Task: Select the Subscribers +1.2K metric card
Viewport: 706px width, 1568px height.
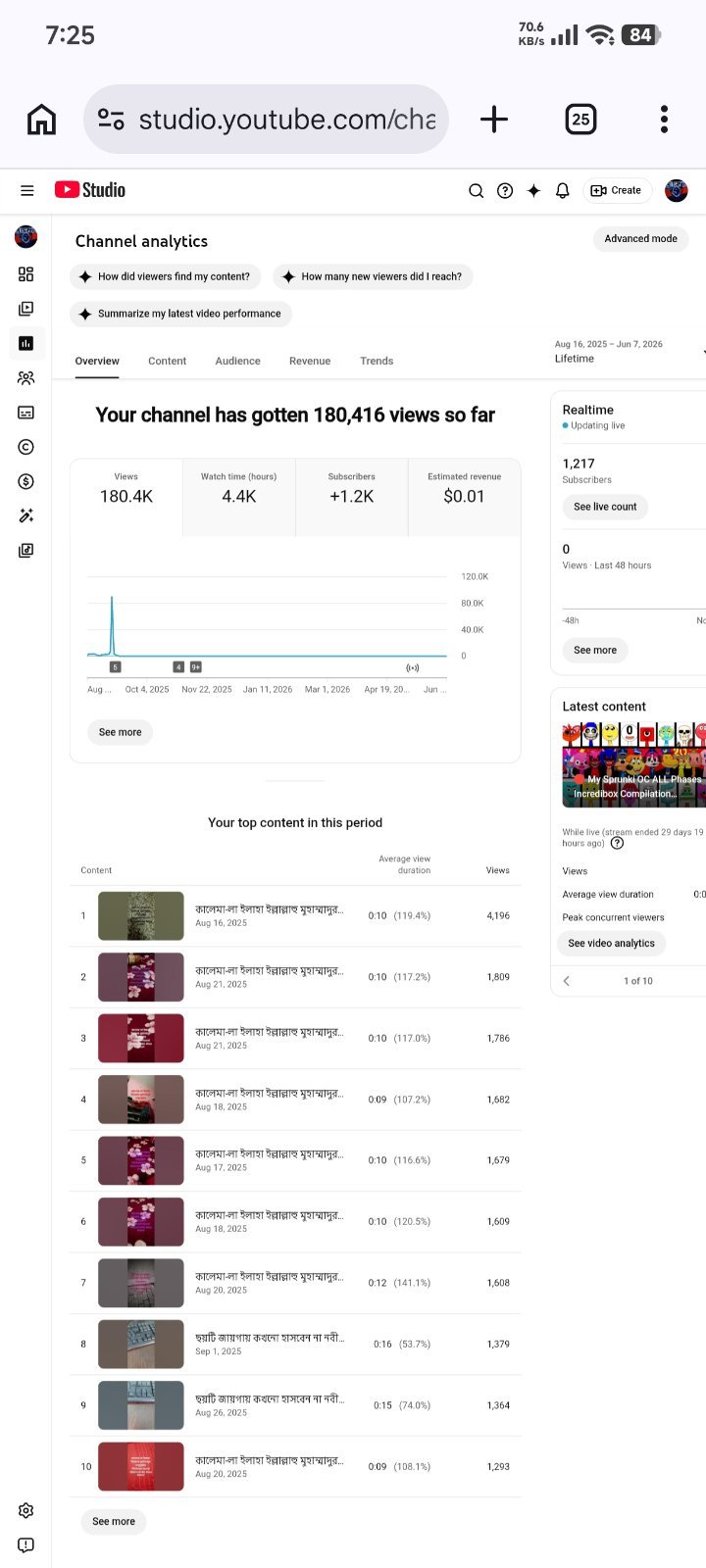Action: (x=351, y=497)
